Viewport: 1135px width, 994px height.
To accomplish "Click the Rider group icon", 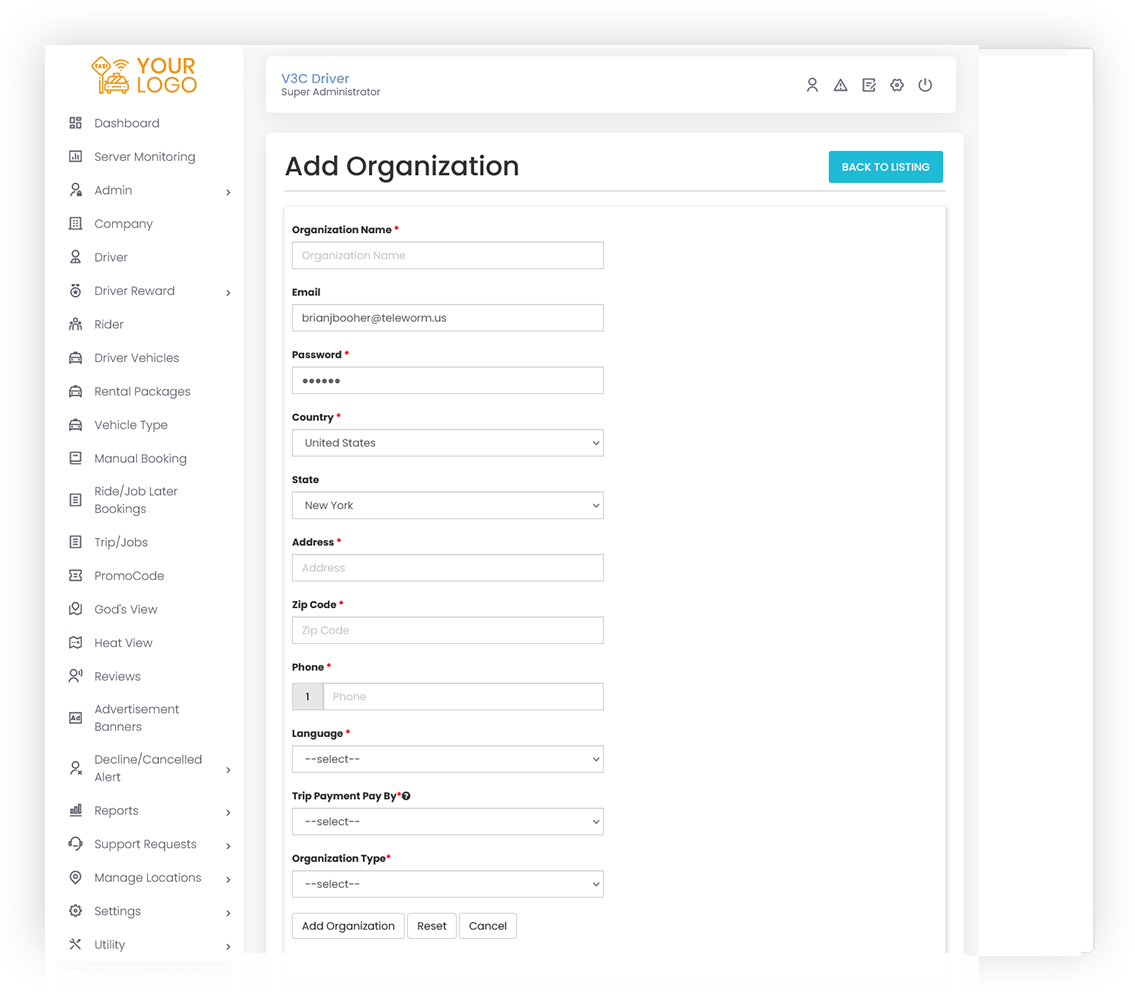I will [75, 324].
